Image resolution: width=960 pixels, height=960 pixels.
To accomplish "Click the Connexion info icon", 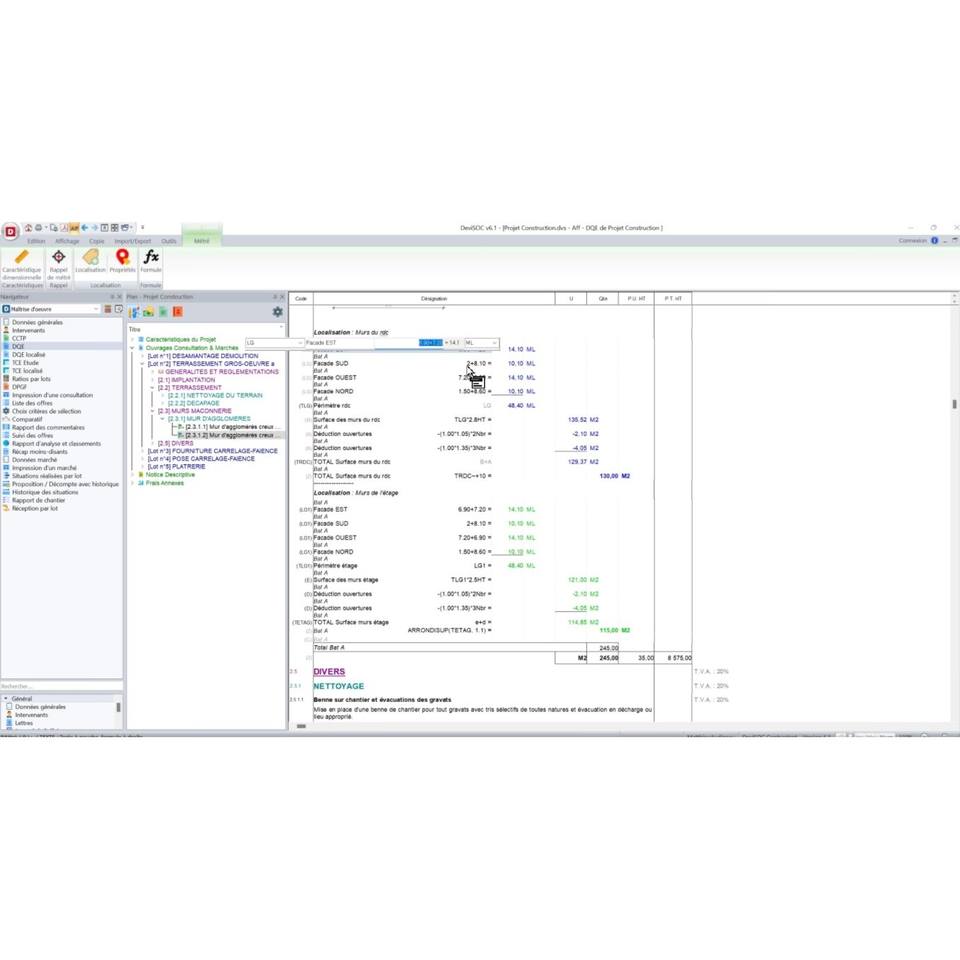I will (934, 240).
